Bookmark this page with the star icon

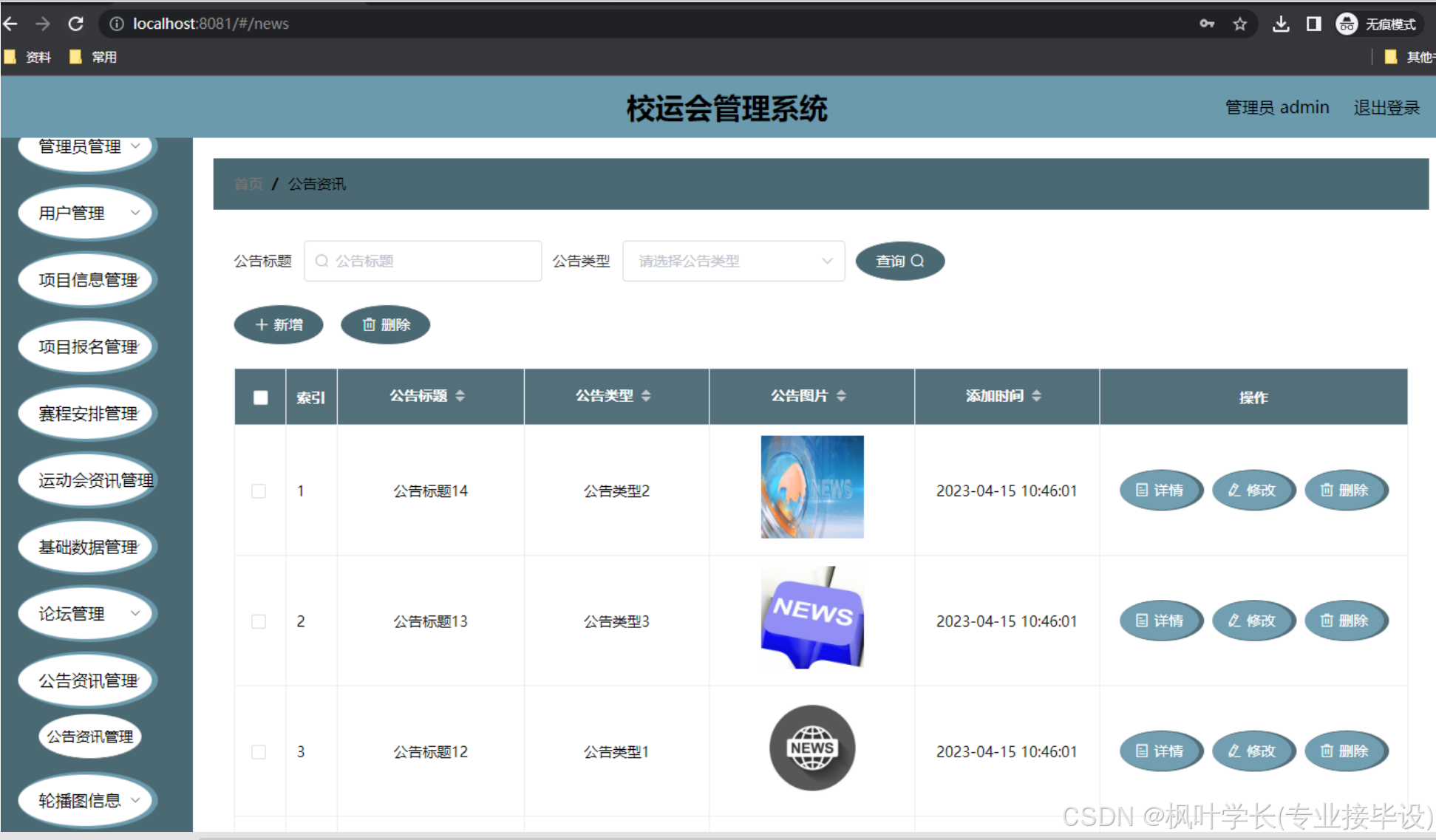[x=1240, y=24]
